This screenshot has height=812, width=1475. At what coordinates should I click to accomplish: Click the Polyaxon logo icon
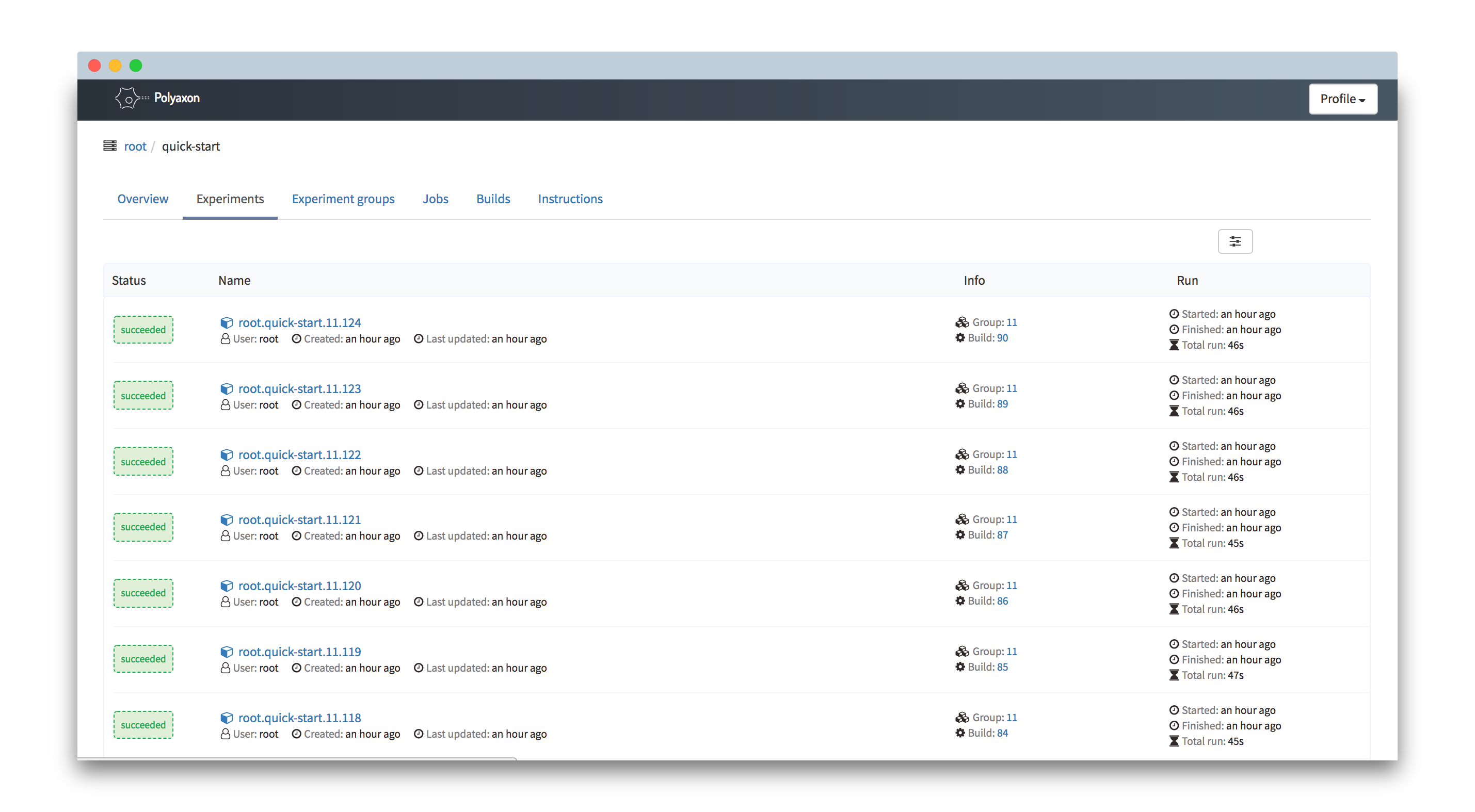(x=129, y=99)
